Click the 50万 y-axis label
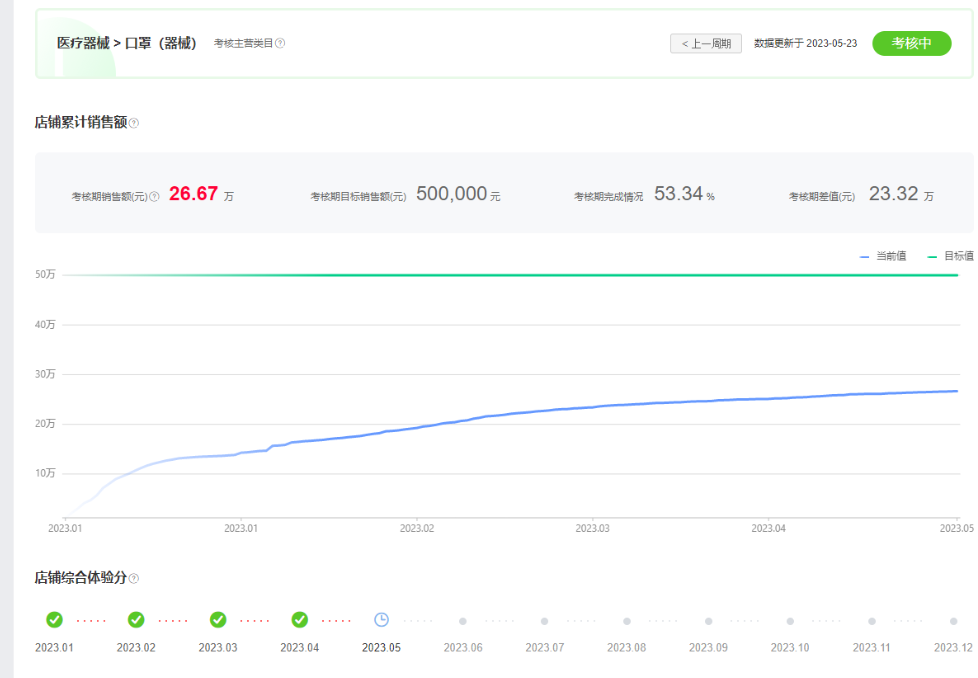 (45, 274)
